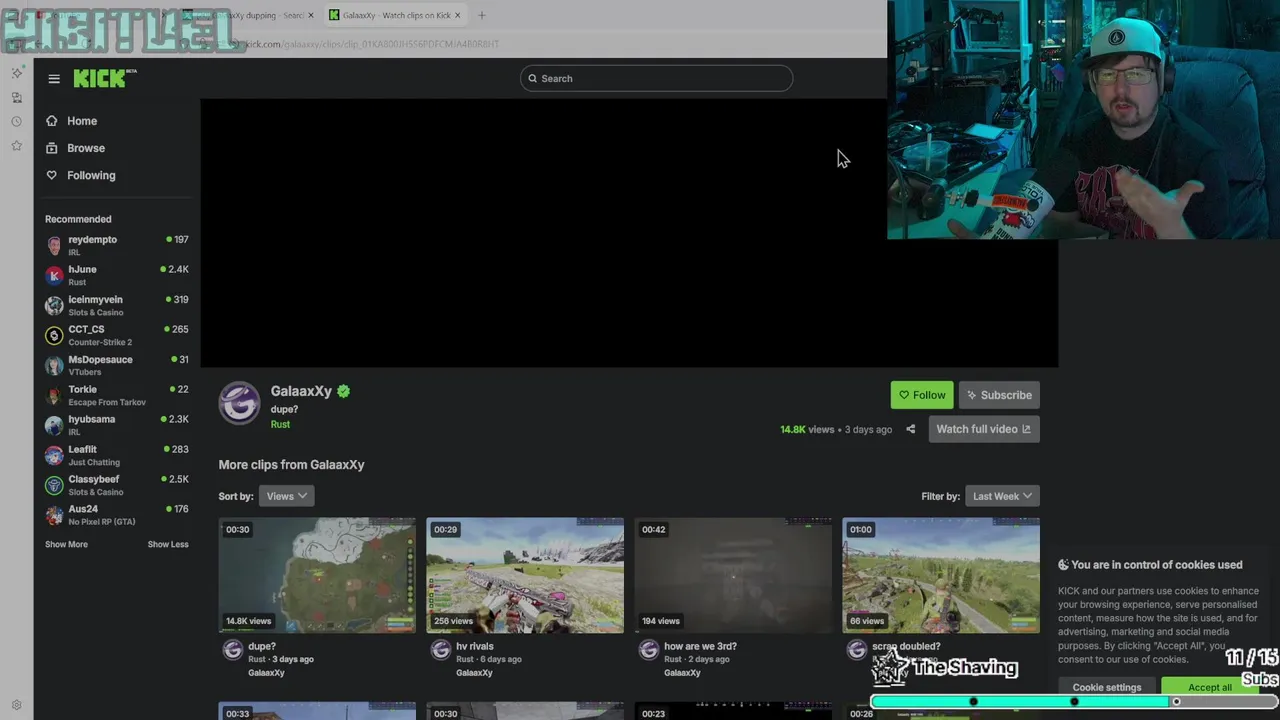Accept all cookies

1210,688
